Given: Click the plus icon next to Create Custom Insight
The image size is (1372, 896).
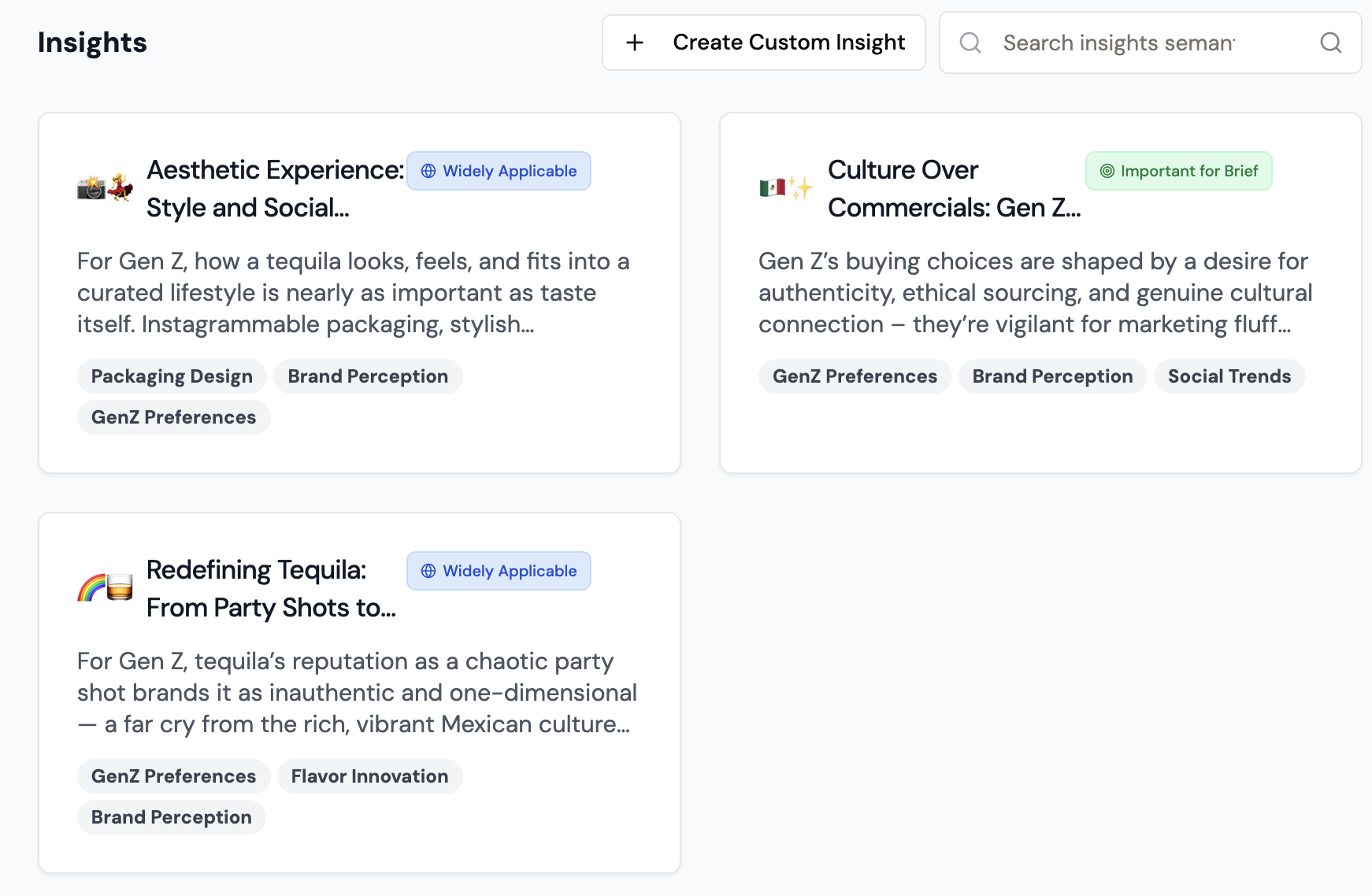Looking at the screenshot, I should point(634,43).
